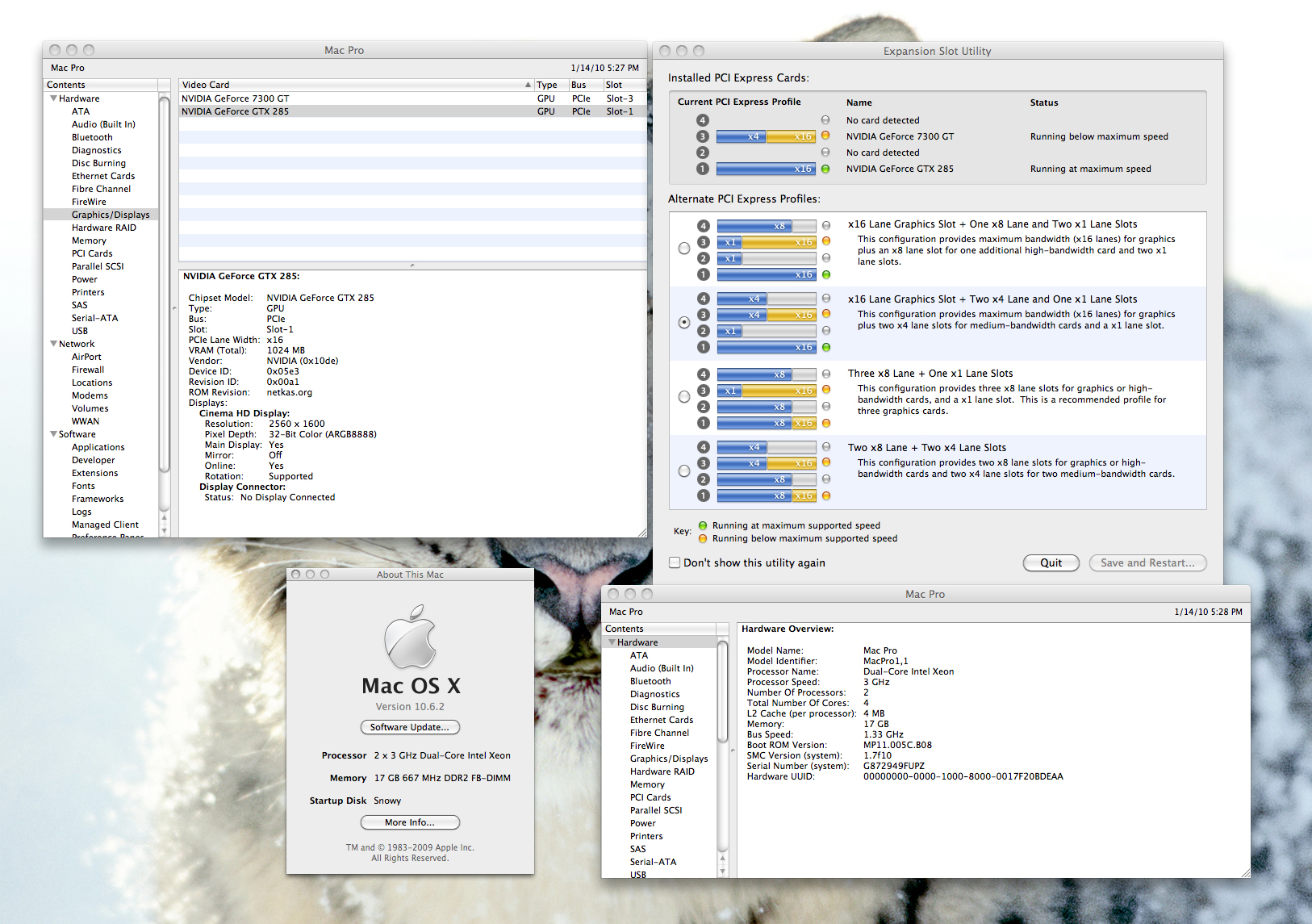Image resolution: width=1312 pixels, height=924 pixels.
Task: Enable "Don't show this utility again" checkbox
Action: point(675,562)
